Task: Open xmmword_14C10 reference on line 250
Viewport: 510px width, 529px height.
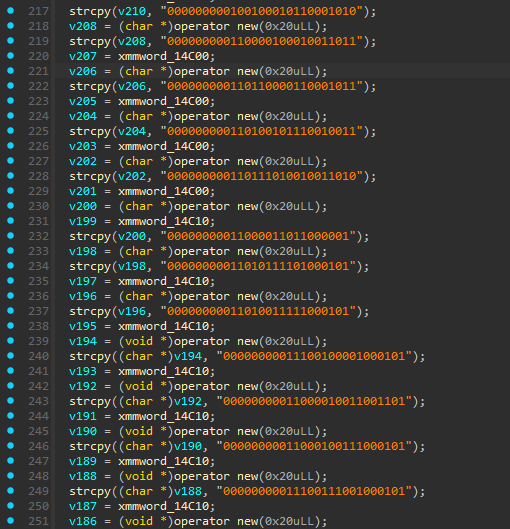Action: coord(164,506)
